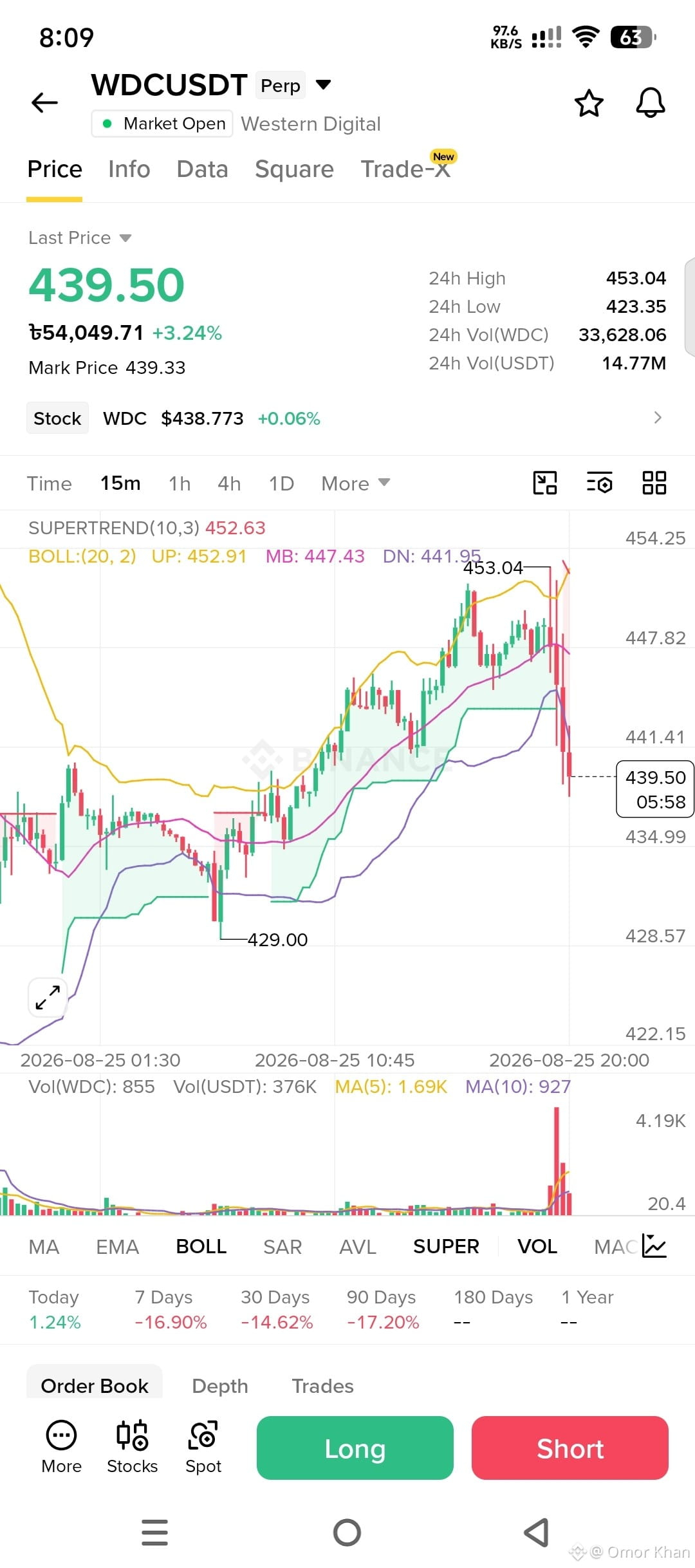Viewport: 695px width, 1568px height.
Task: Tap the Android recent apps button
Action: click(154, 1532)
